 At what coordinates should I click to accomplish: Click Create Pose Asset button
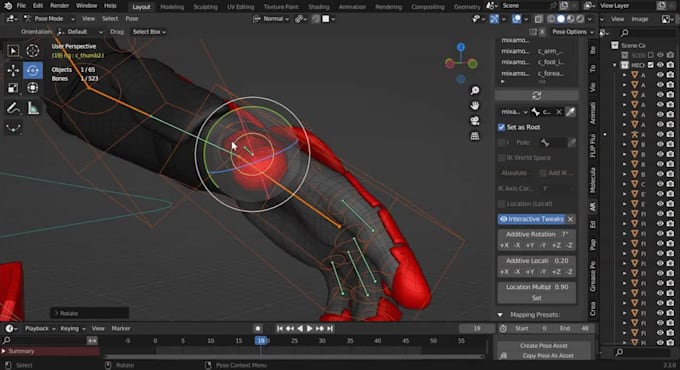click(x=544, y=346)
